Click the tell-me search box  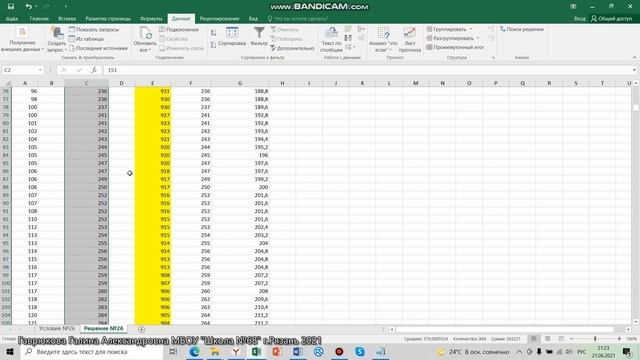(x=298, y=19)
